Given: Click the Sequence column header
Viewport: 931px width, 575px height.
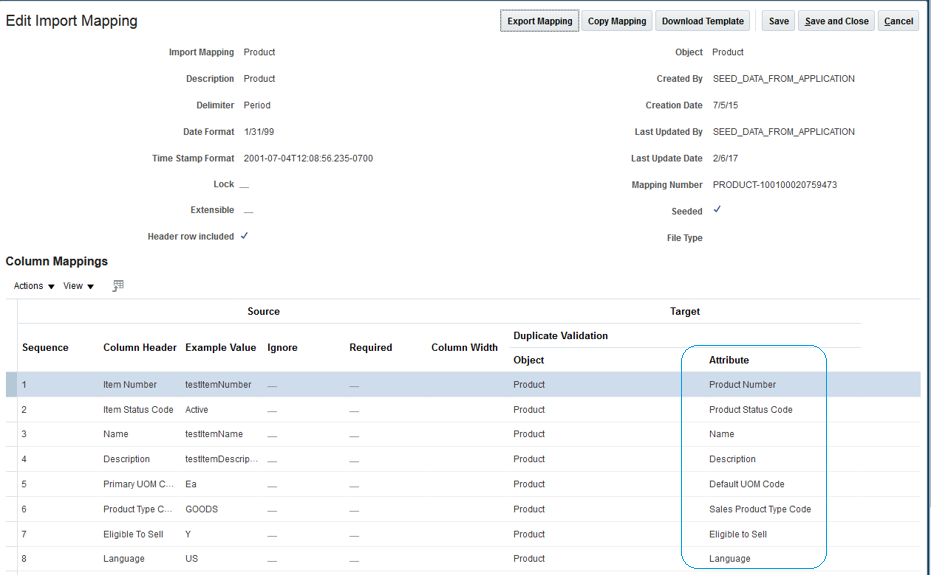Looking at the screenshot, I should pyautogui.click(x=45, y=347).
